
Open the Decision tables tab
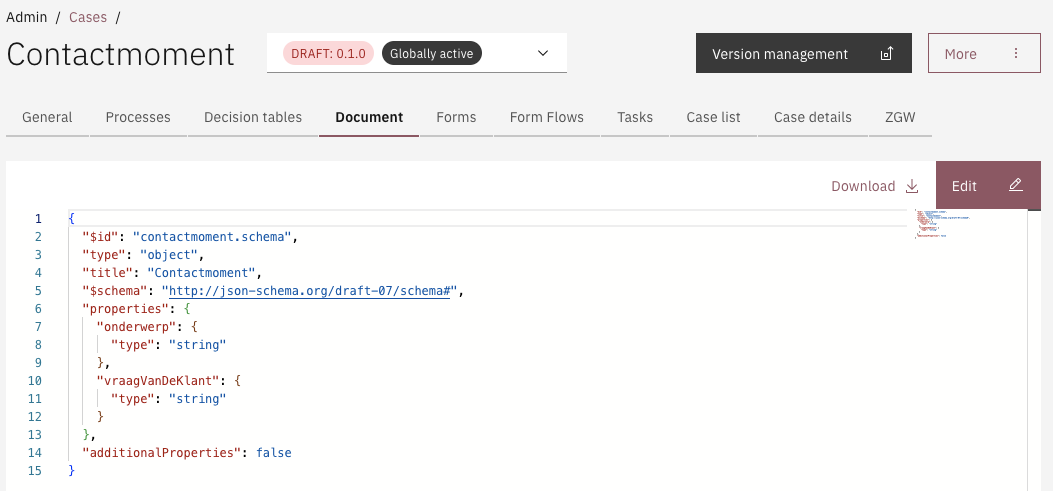coord(253,117)
